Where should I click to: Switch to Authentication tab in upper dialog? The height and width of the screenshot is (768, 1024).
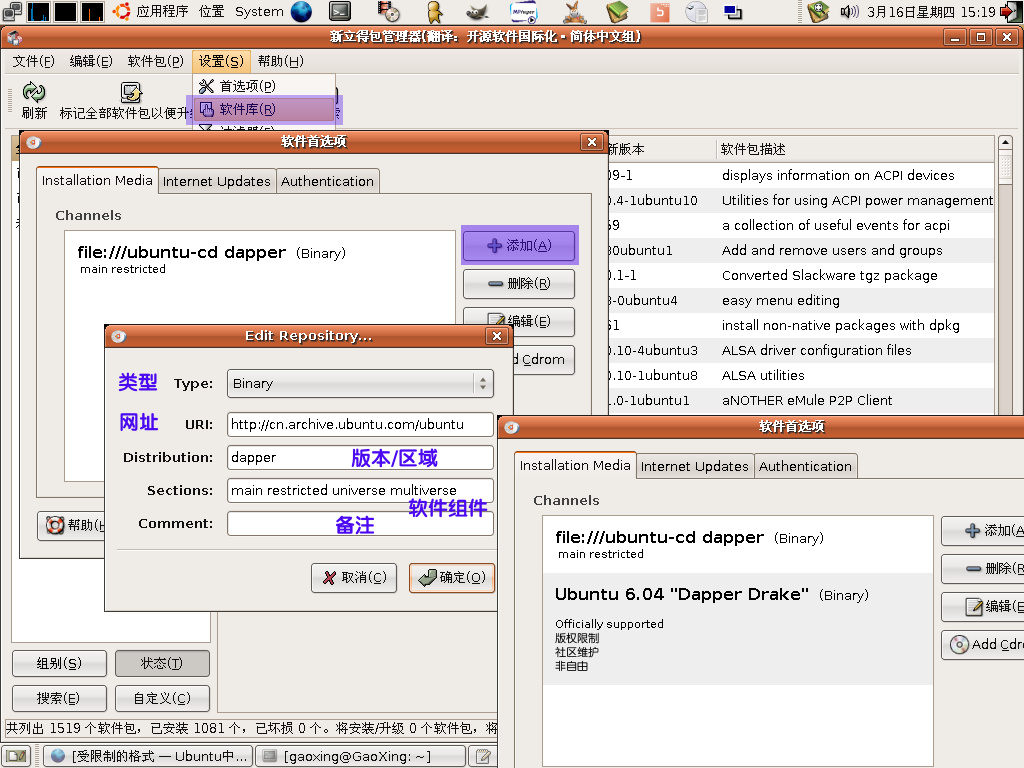tap(327, 181)
